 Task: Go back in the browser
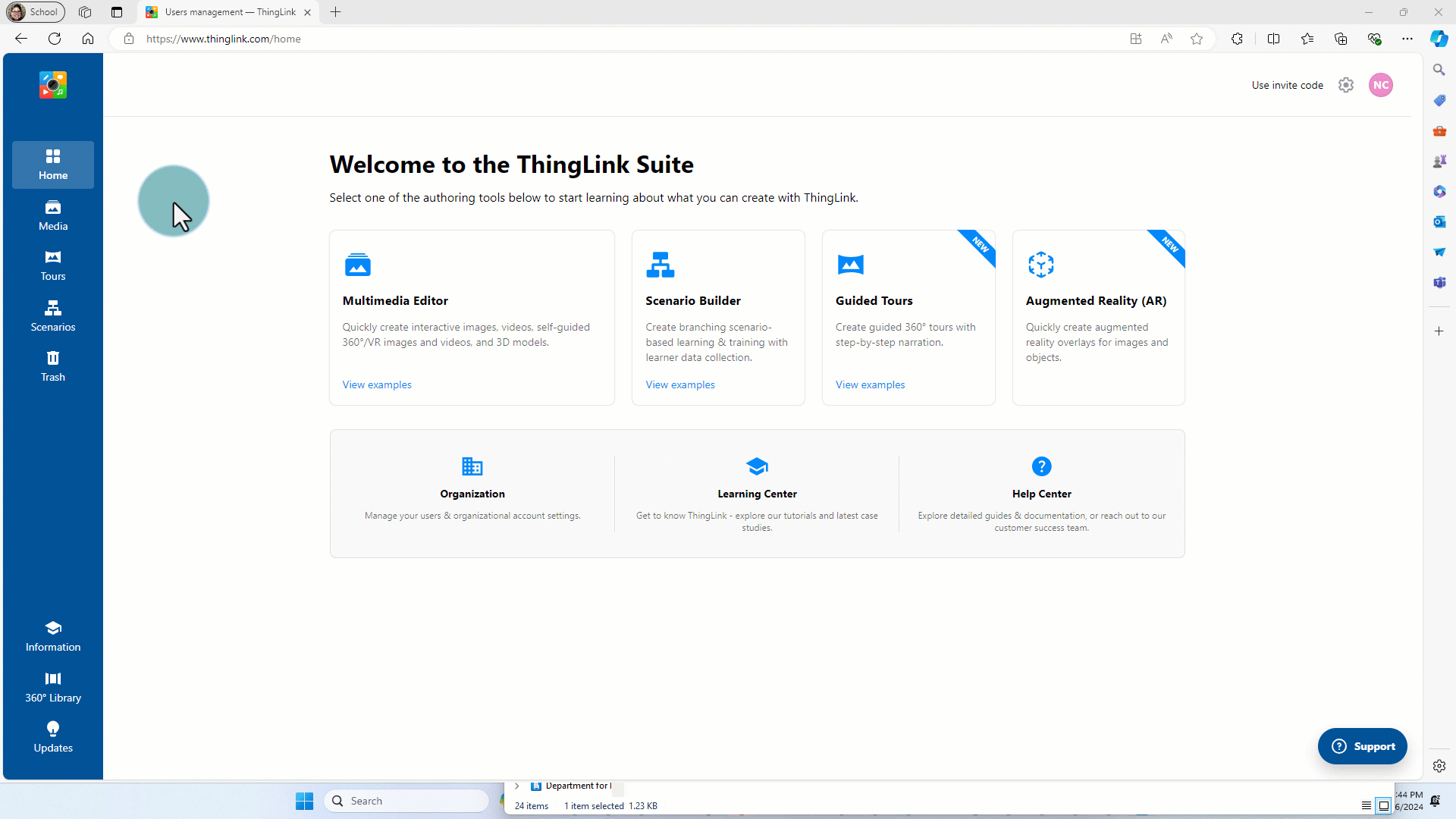click(21, 39)
